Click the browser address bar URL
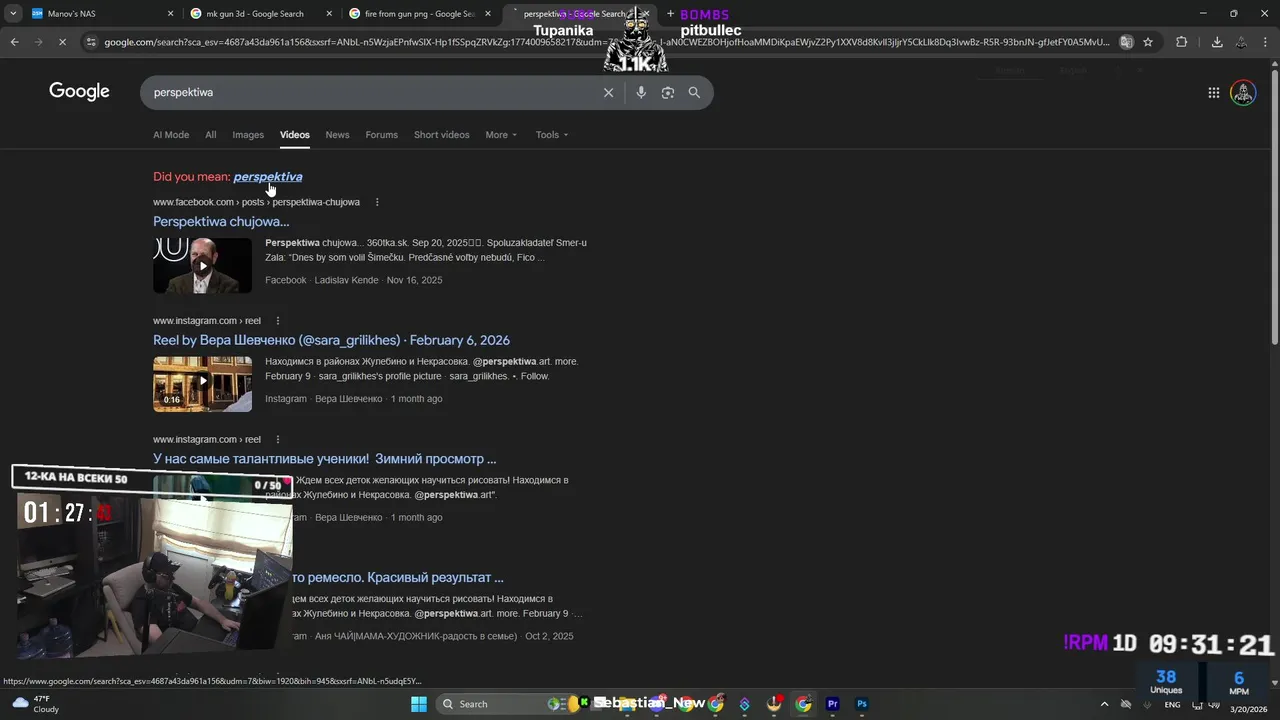Viewport: 1280px width, 720px height. click(606, 42)
